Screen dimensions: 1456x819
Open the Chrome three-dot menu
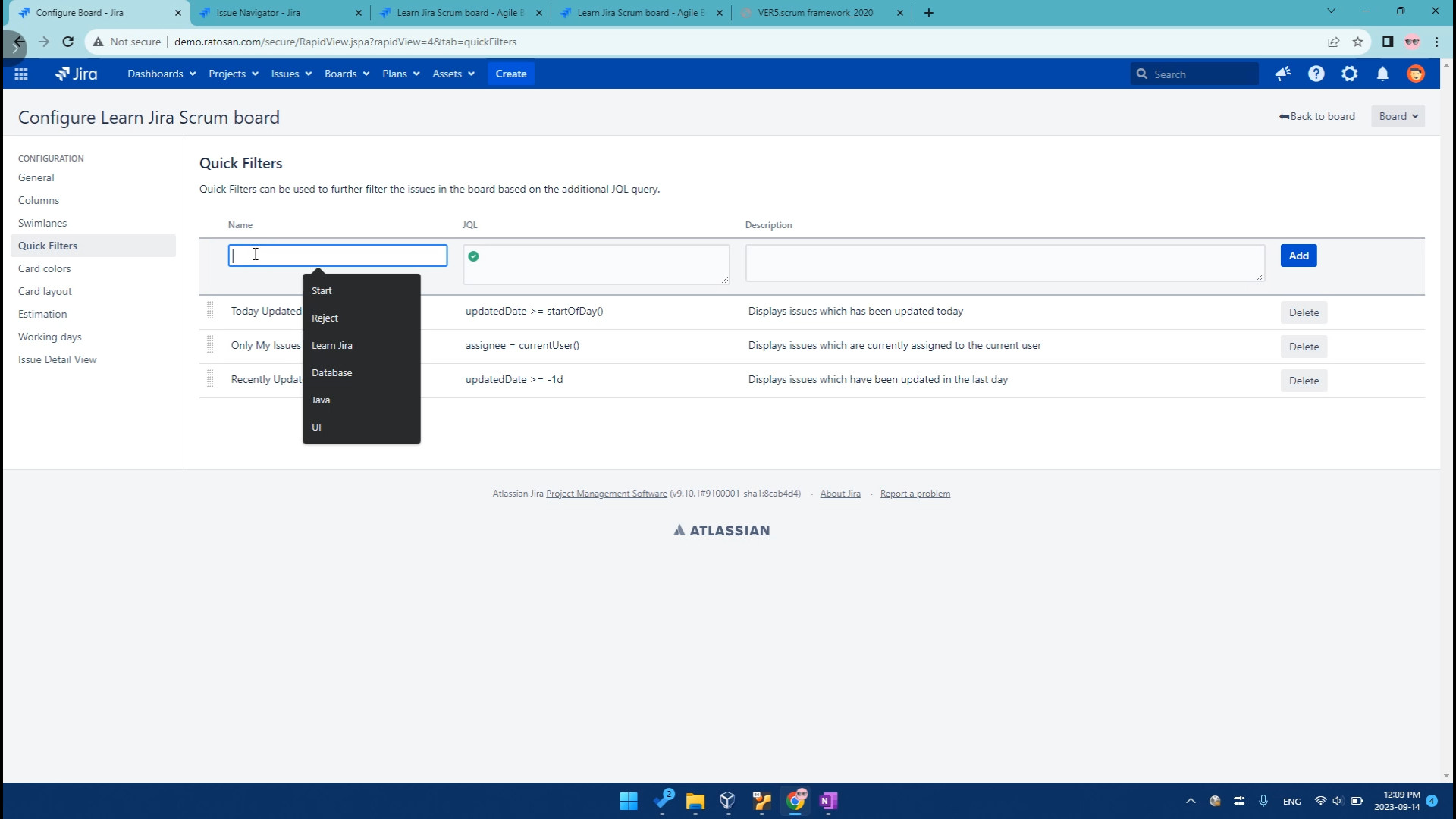coord(1437,42)
